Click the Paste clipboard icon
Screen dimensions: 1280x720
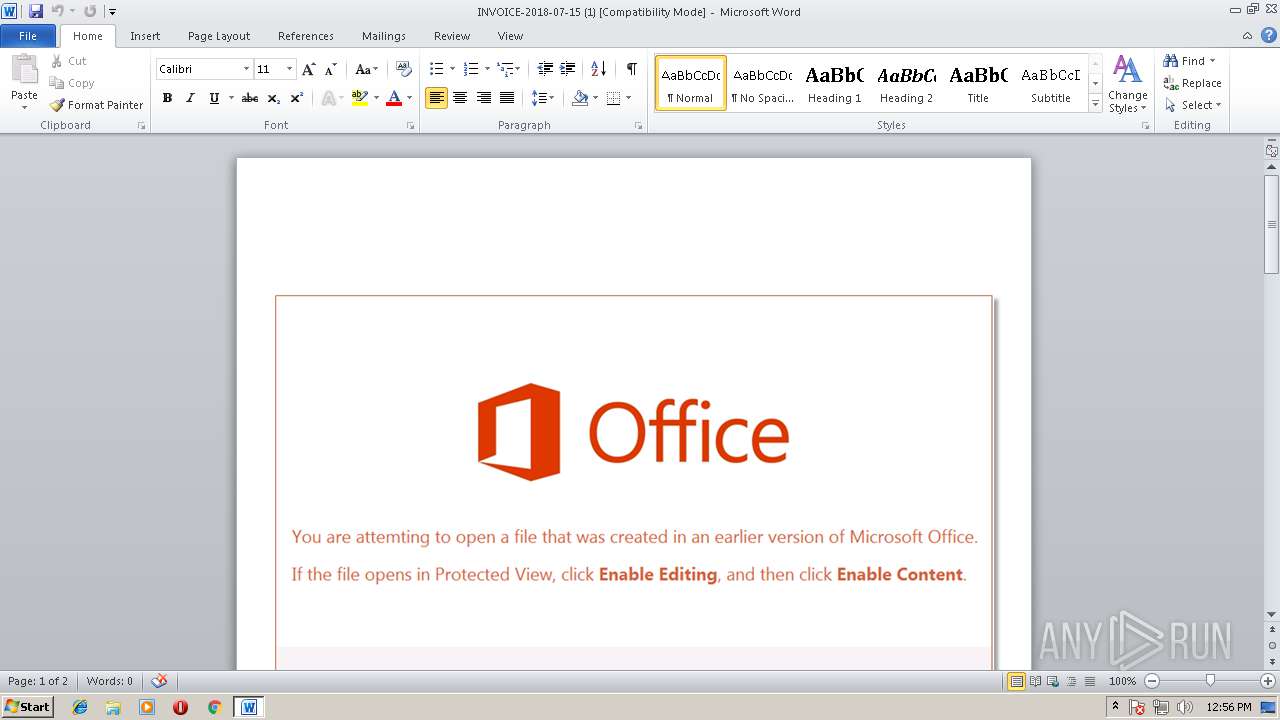(24, 71)
